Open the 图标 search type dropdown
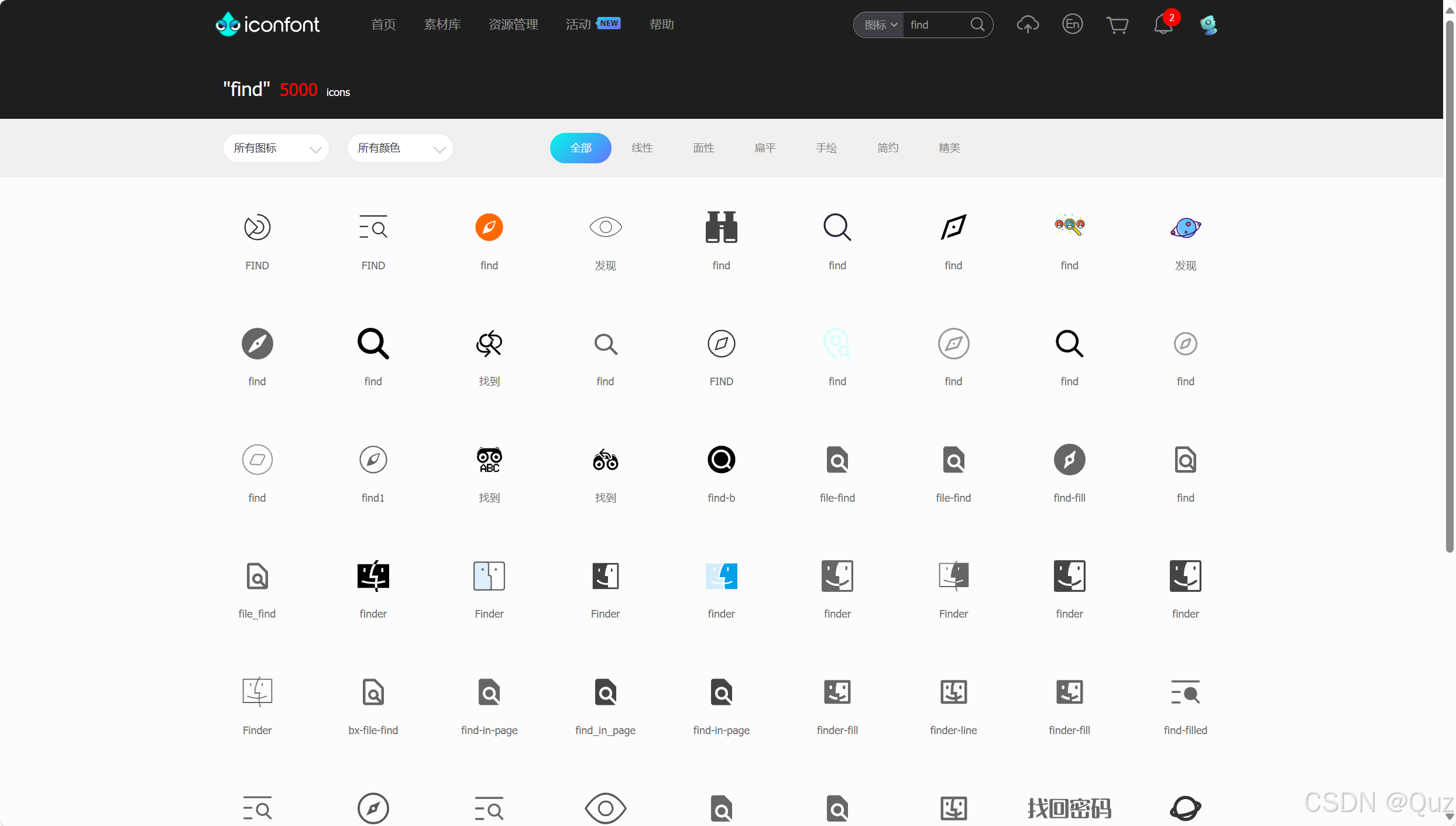Screen dimensions: 1456x826 880,25
